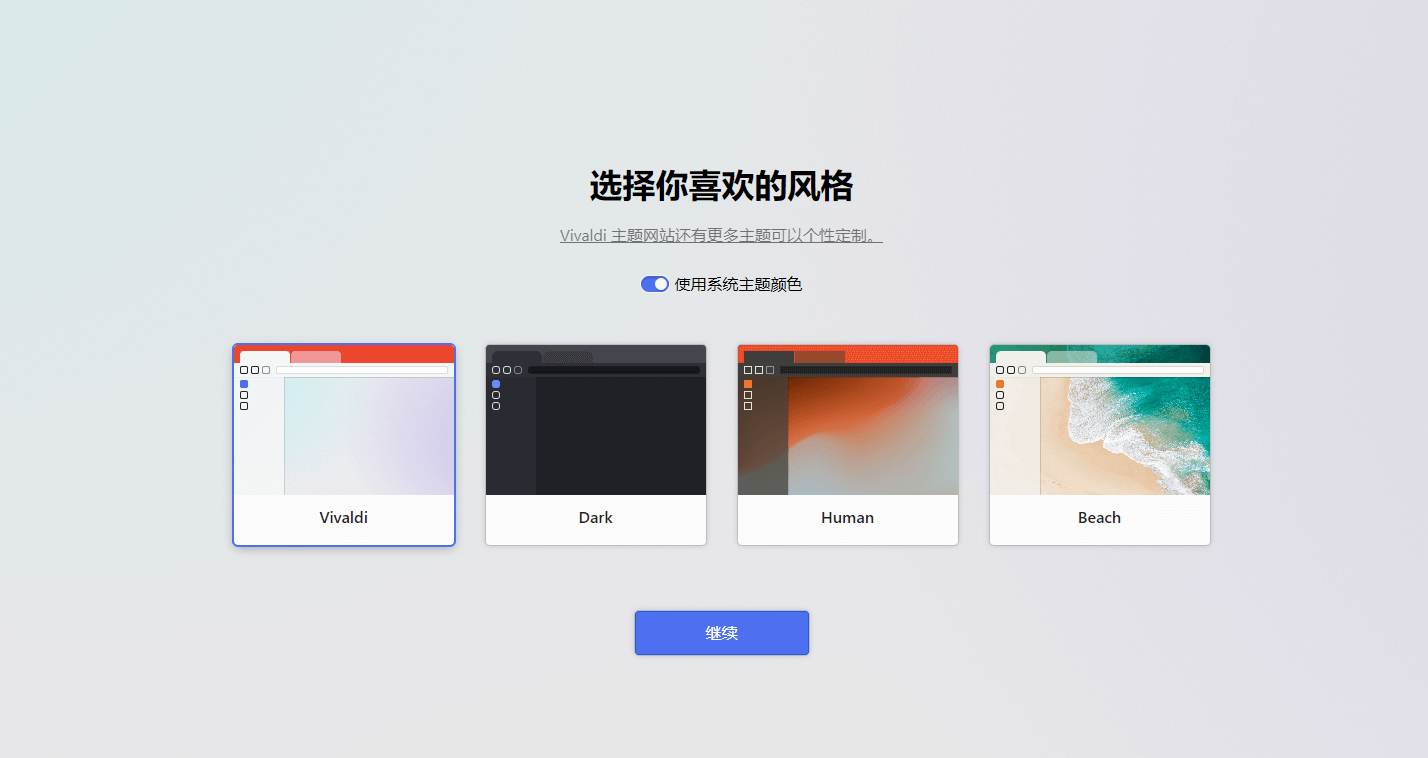The height and width of the screenshot is (758, 1428).
Task: Click the Human theme label
Action: point(848,518)
